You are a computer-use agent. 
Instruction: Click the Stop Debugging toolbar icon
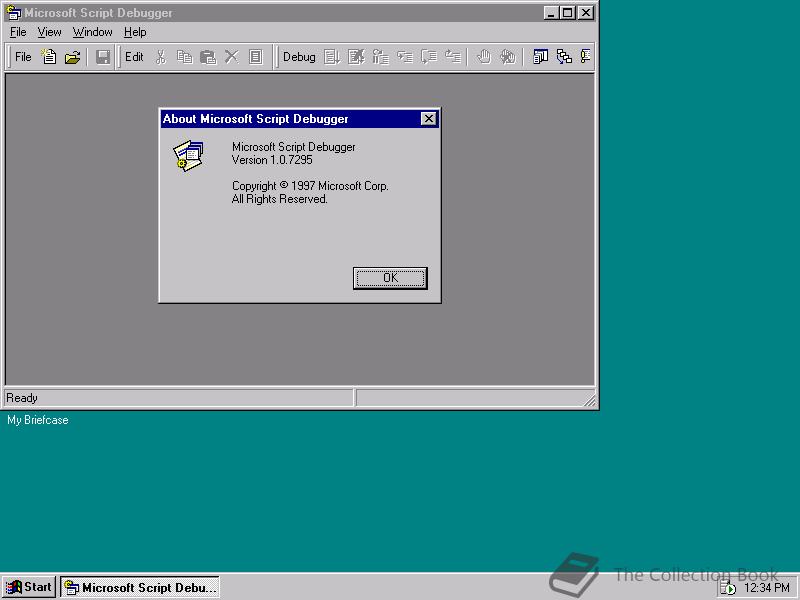coord(356,57)
